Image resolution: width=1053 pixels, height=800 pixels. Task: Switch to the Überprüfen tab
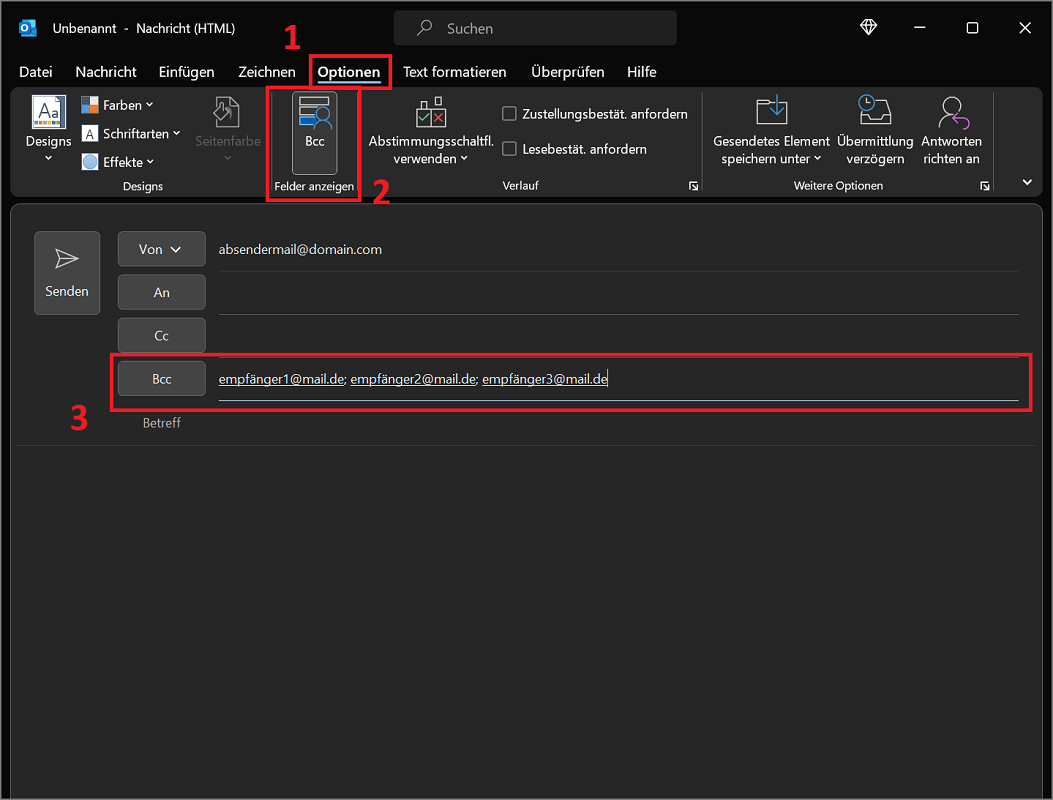[567, 72]
